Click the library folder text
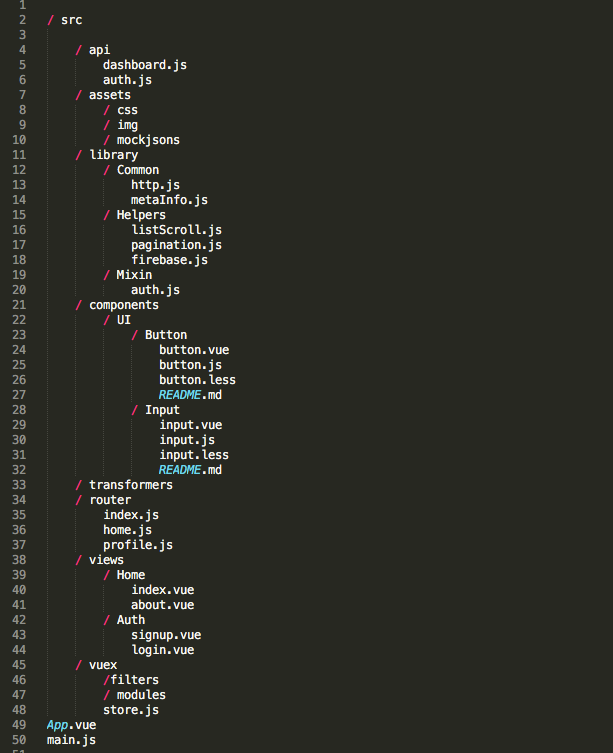This screenshot has height=753, width=613. (113, 155)
